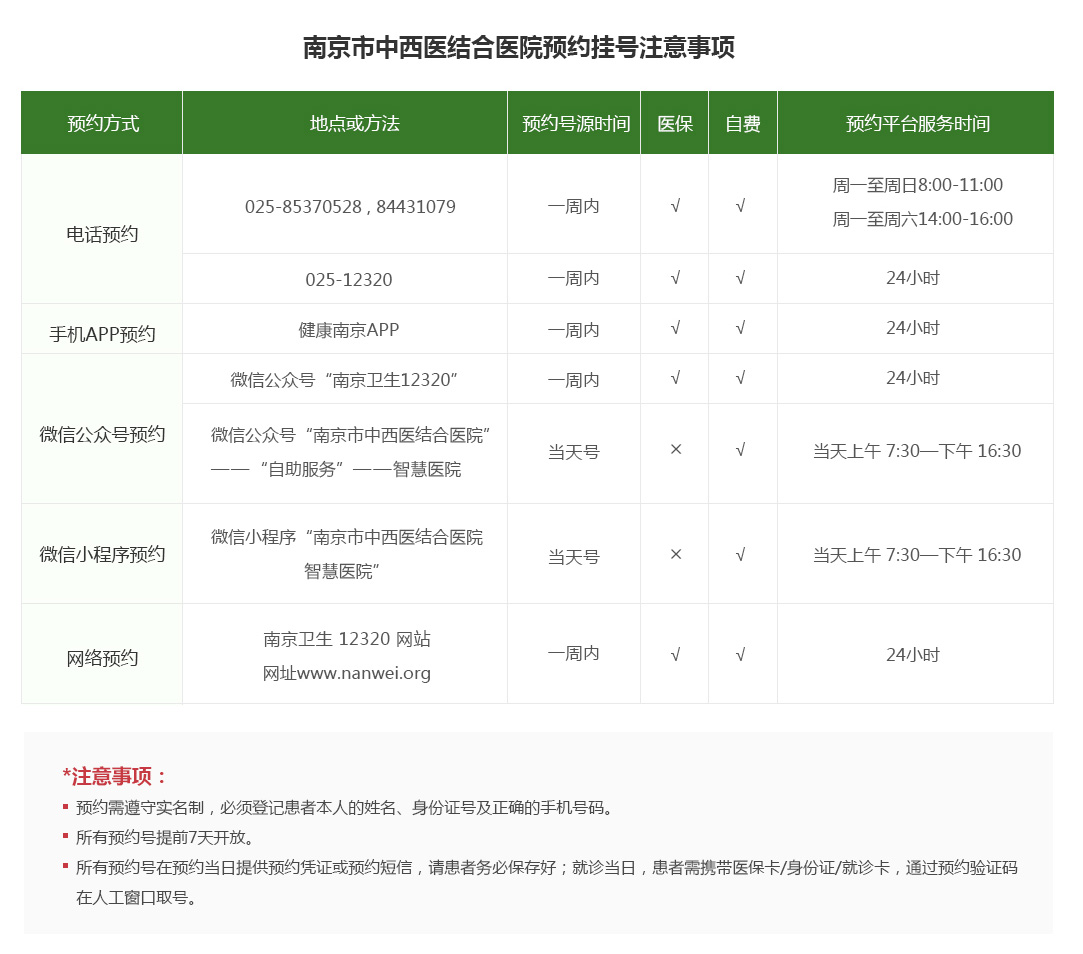Click the 医保 cross mark in 微信小程序预约 row

click(x=675, y=554)
